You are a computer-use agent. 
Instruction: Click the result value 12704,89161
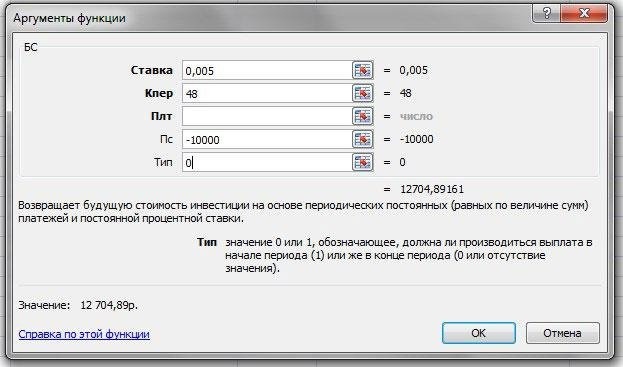[432, 189]
